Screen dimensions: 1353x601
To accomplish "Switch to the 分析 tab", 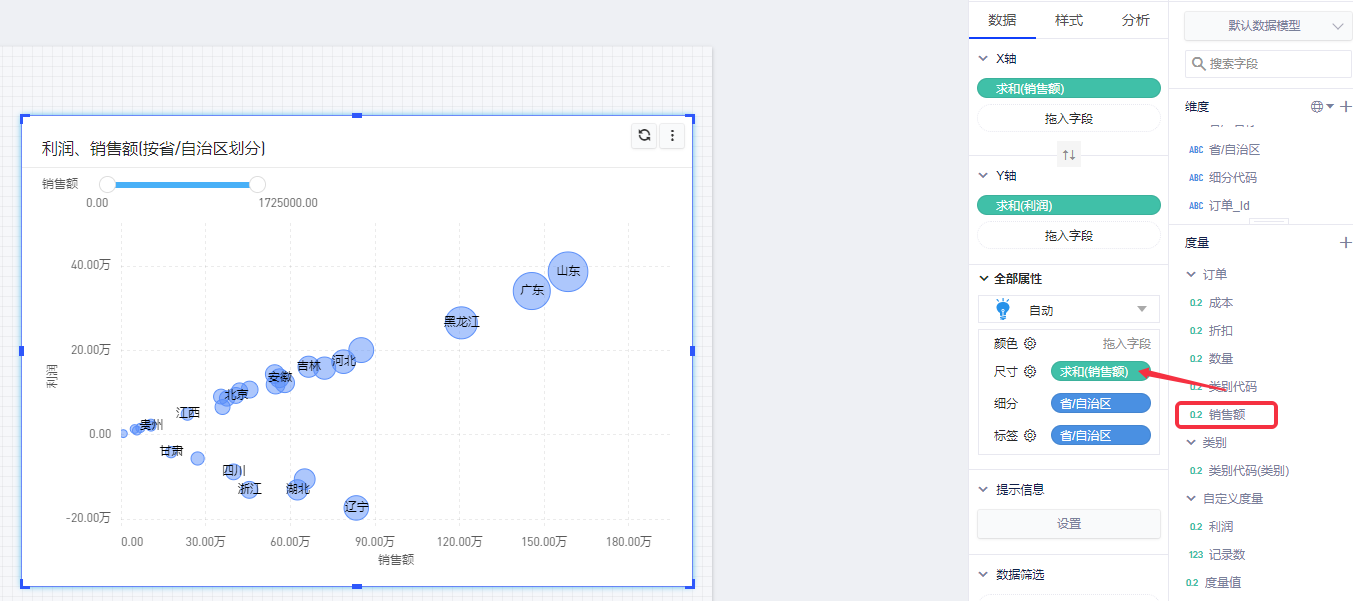I will tap(1135, 20).
